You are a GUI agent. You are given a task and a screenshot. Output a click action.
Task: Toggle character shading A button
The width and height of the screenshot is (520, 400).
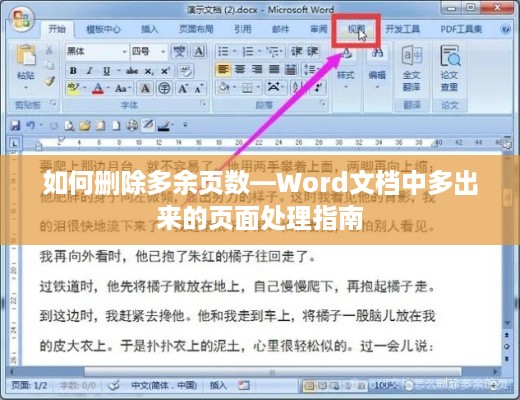(145, 88)
